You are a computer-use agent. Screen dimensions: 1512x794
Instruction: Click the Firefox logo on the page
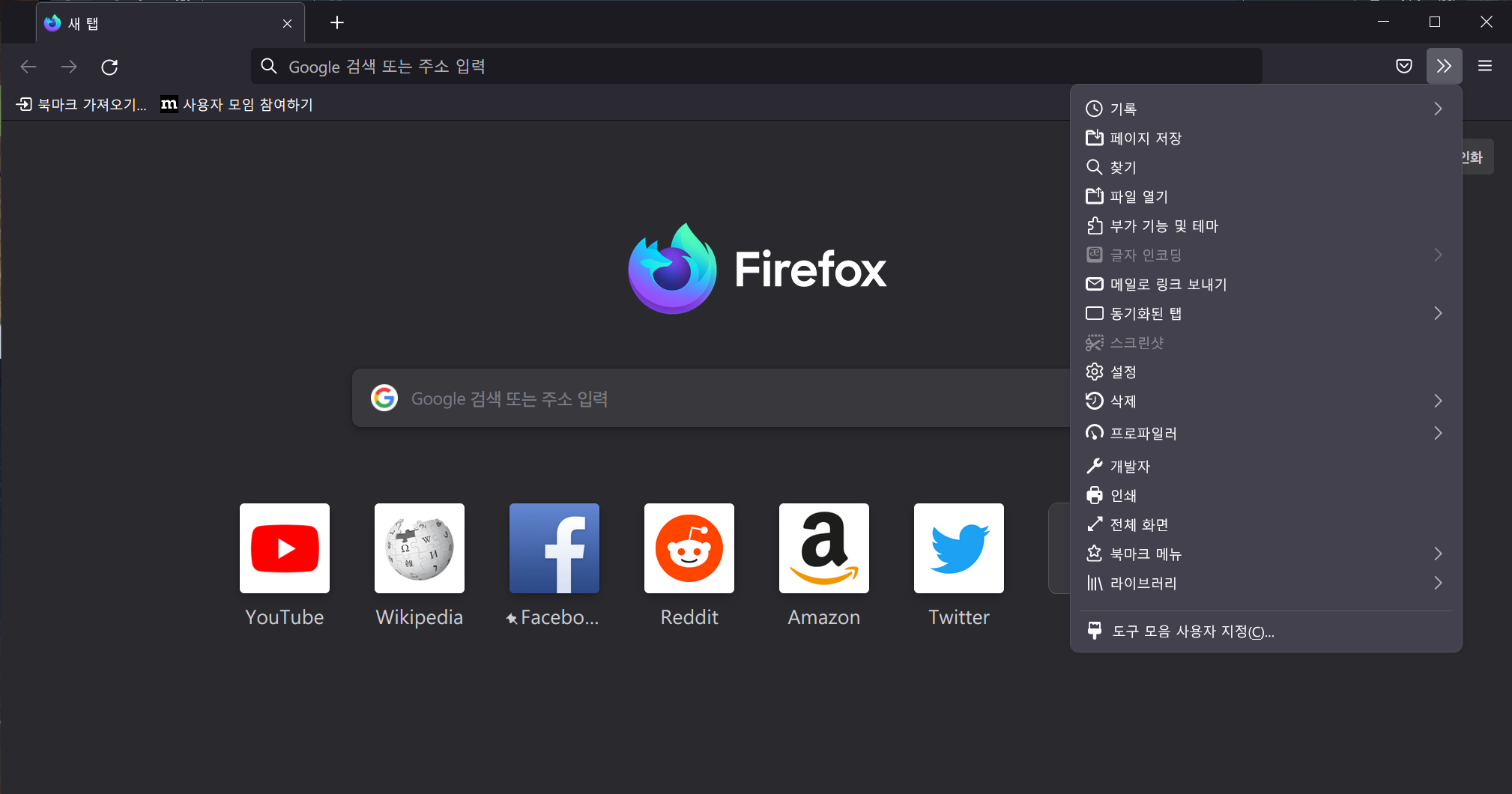pyautogui.click(x=672, y=269)
